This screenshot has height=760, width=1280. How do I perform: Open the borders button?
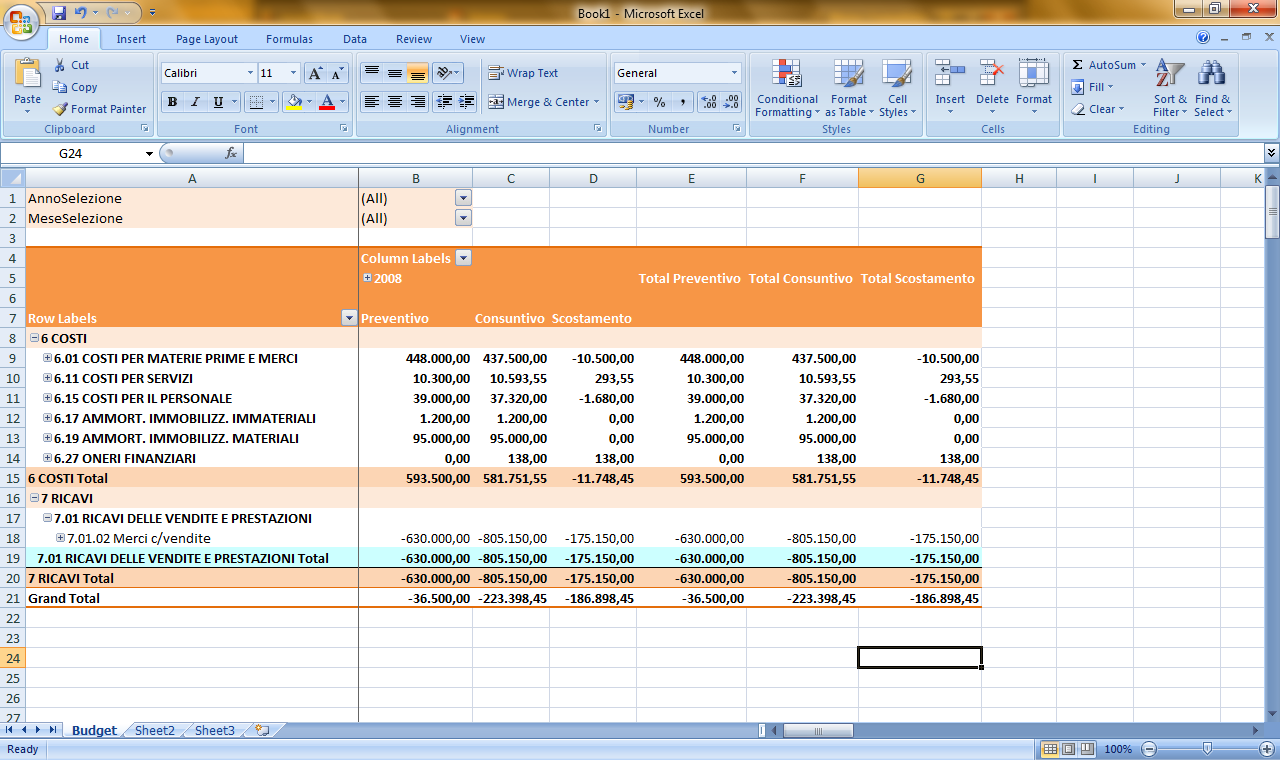click(256, 102)
